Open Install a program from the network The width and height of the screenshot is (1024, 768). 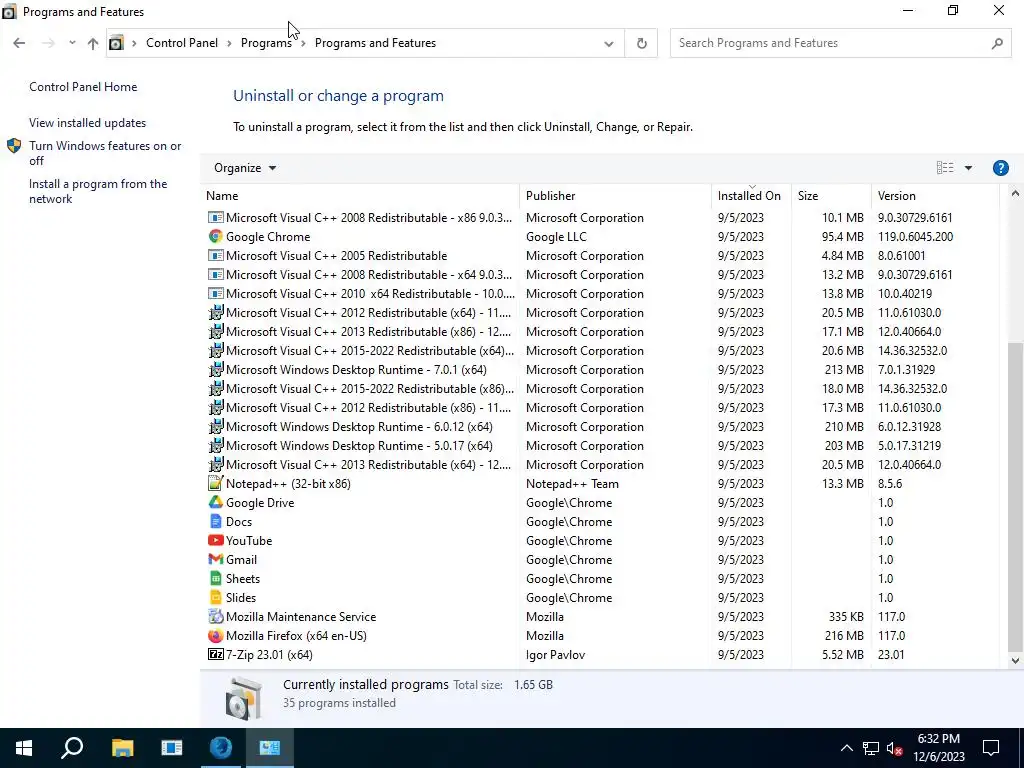[x=98, y=191]
